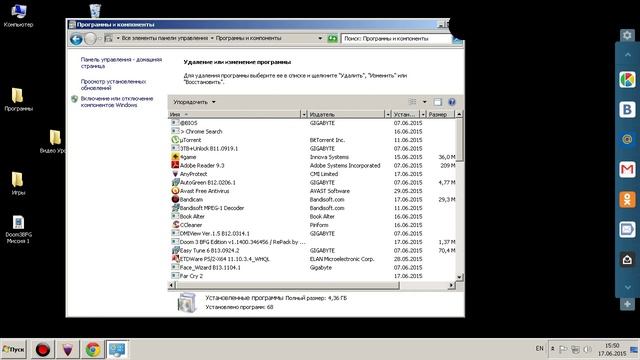Select CCleaner in the list
This screenshot has height=360, width=640.
[x=313, y=225]
